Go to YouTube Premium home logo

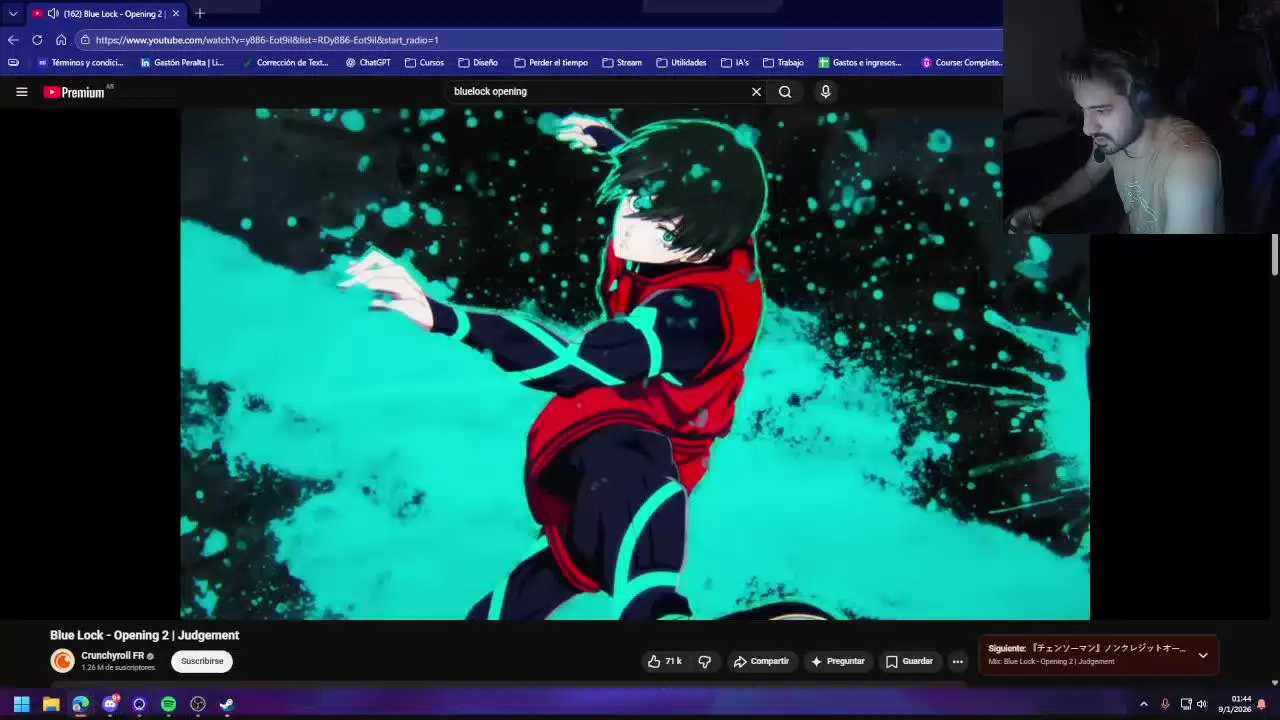coord(74,92)
